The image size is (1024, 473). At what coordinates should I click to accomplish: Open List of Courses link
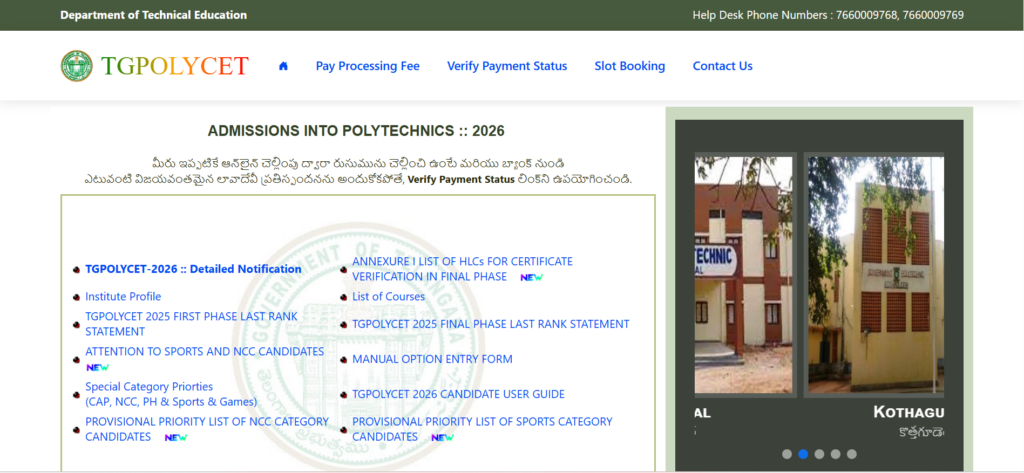click(389, 297)
